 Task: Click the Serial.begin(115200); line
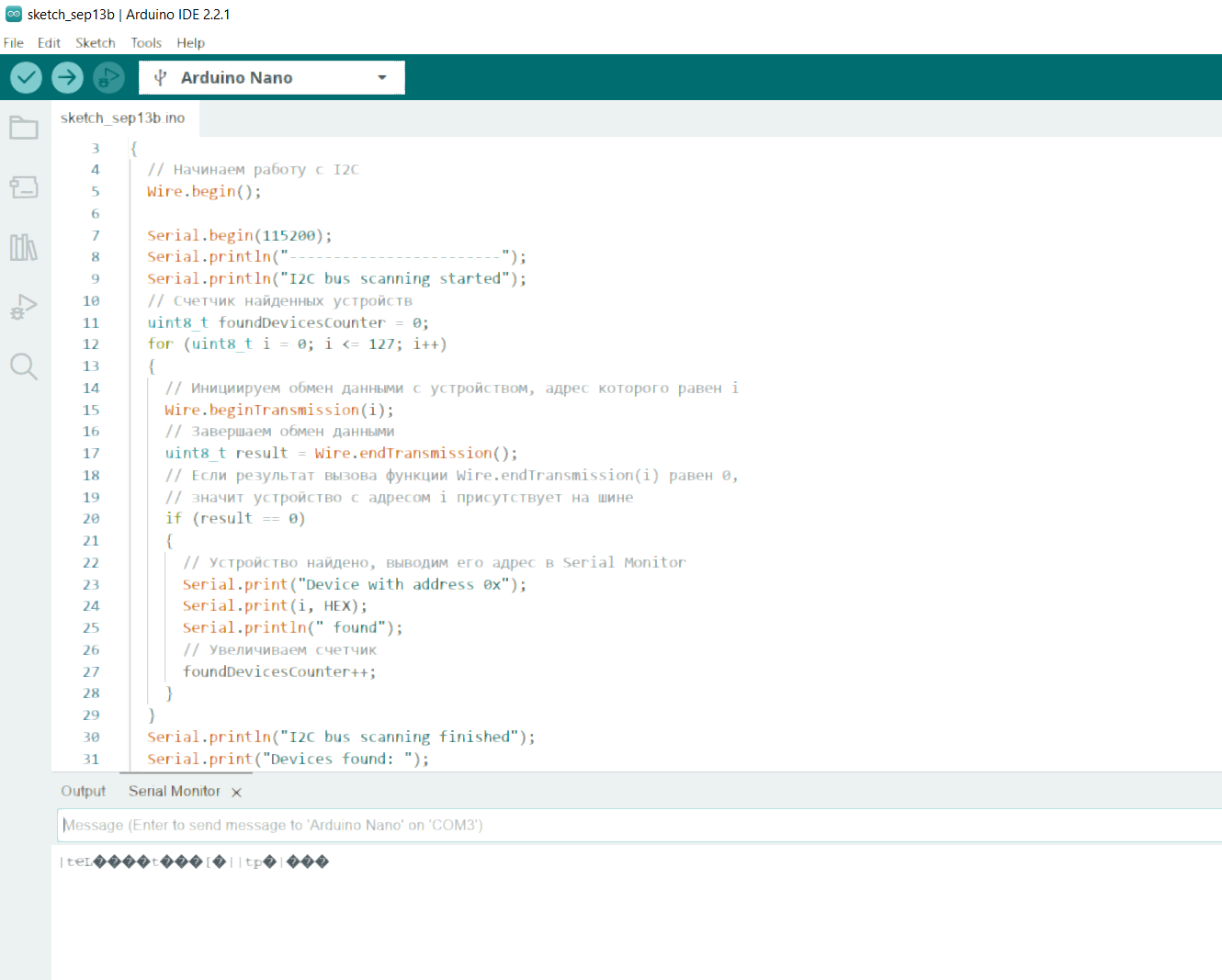[240, 235]
